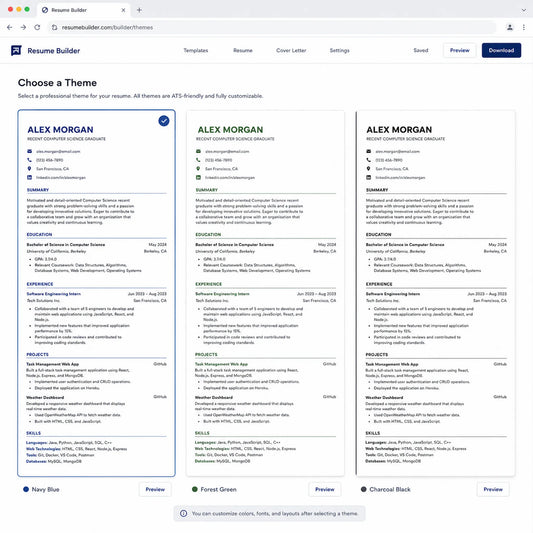Click LinkedIn icon in Navy Blue resume
The height and width of the screenshot is (533, 533).
click(x=29, y=177)
